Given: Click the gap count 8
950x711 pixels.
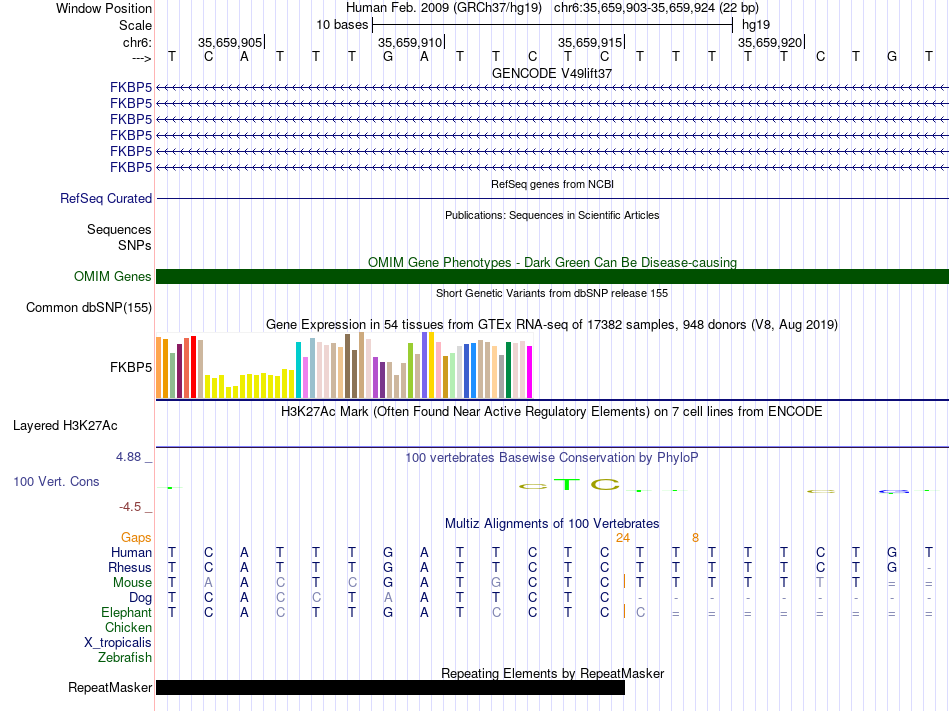Looking at the screenshot, I should pos(696,538).
